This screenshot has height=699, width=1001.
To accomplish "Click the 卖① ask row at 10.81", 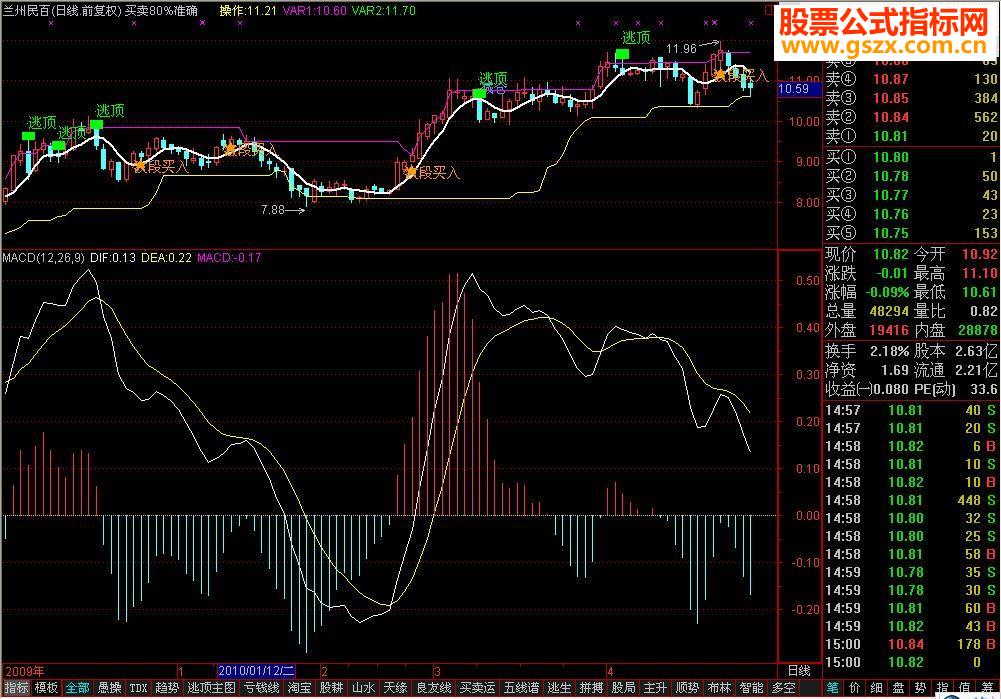I will [910, 136].
